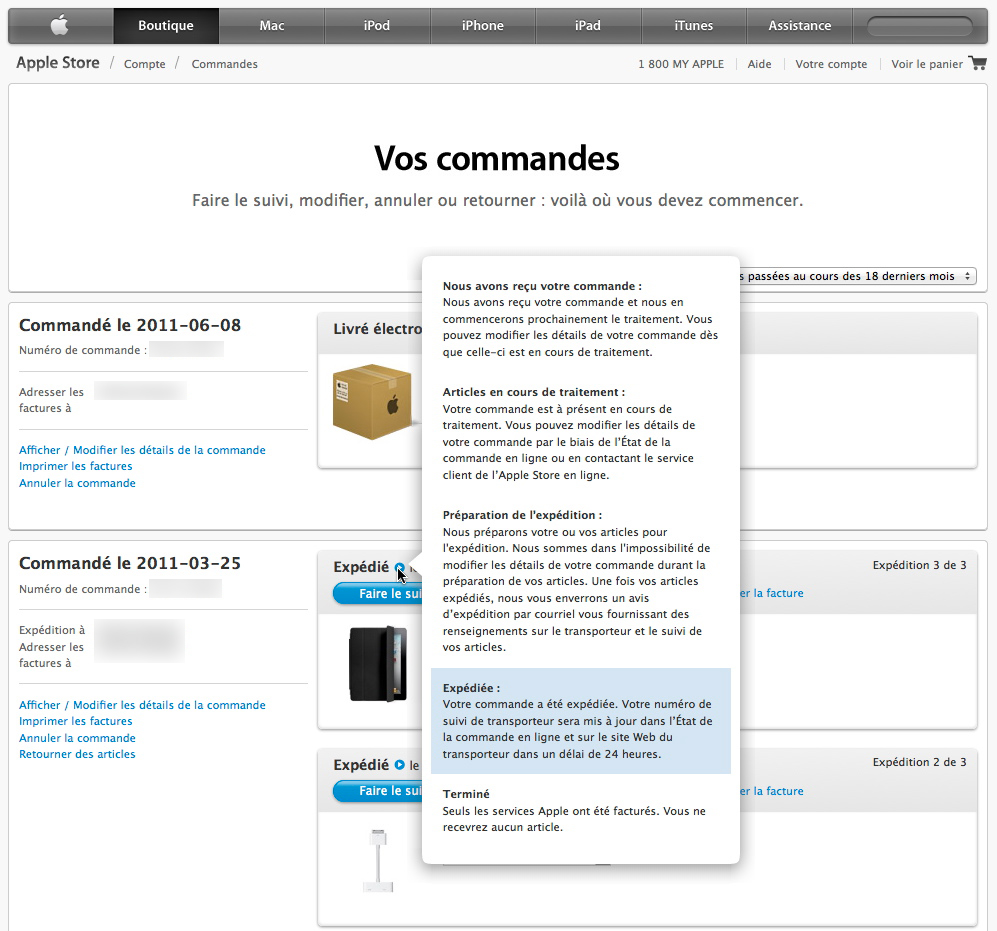Click the Livré électro status heading
The image size is (997, 931).
(x=378, y=329)
